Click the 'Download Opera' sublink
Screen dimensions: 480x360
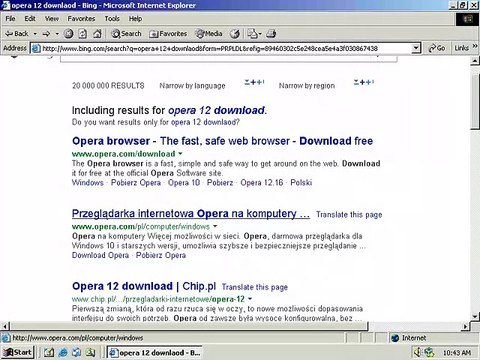(x=100, y=255)
